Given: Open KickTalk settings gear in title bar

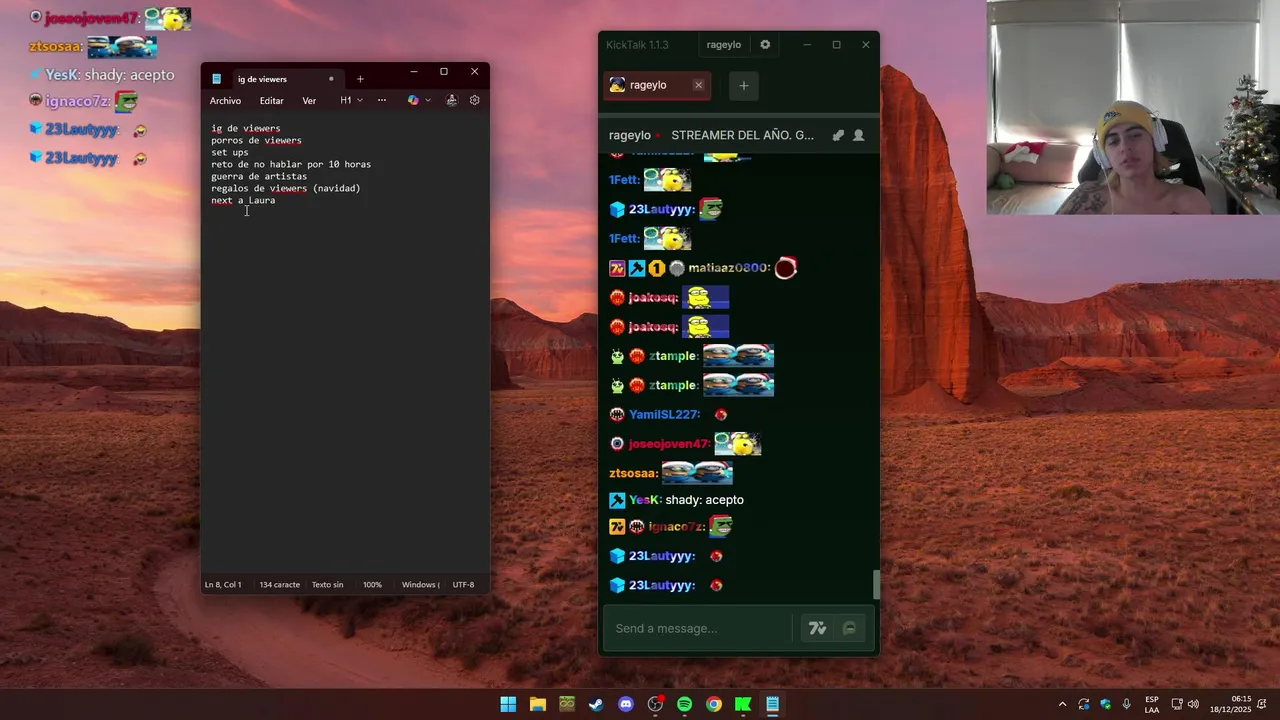Looking at the screenshot, I should tap(765, 44).
